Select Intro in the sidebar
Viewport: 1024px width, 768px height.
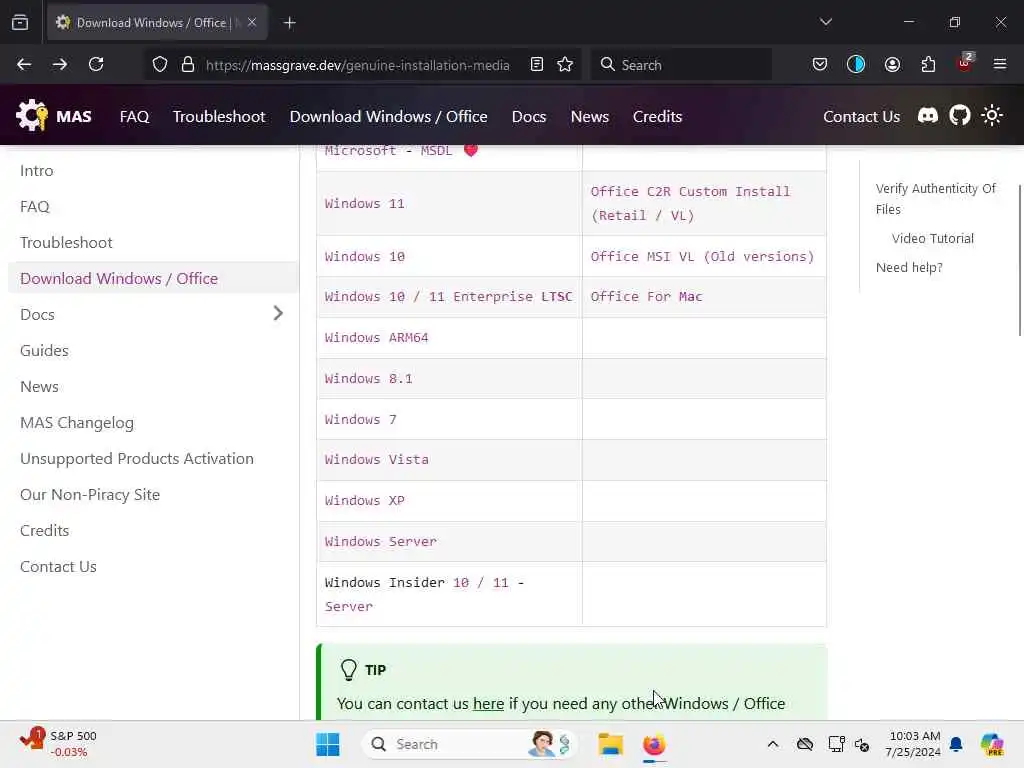point(37,170)
